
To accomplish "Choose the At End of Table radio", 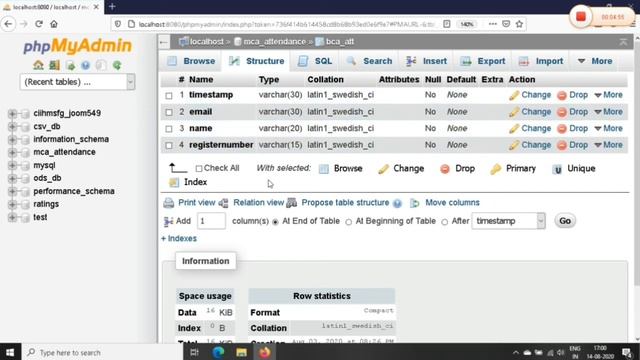I will (x=276, y=222).
